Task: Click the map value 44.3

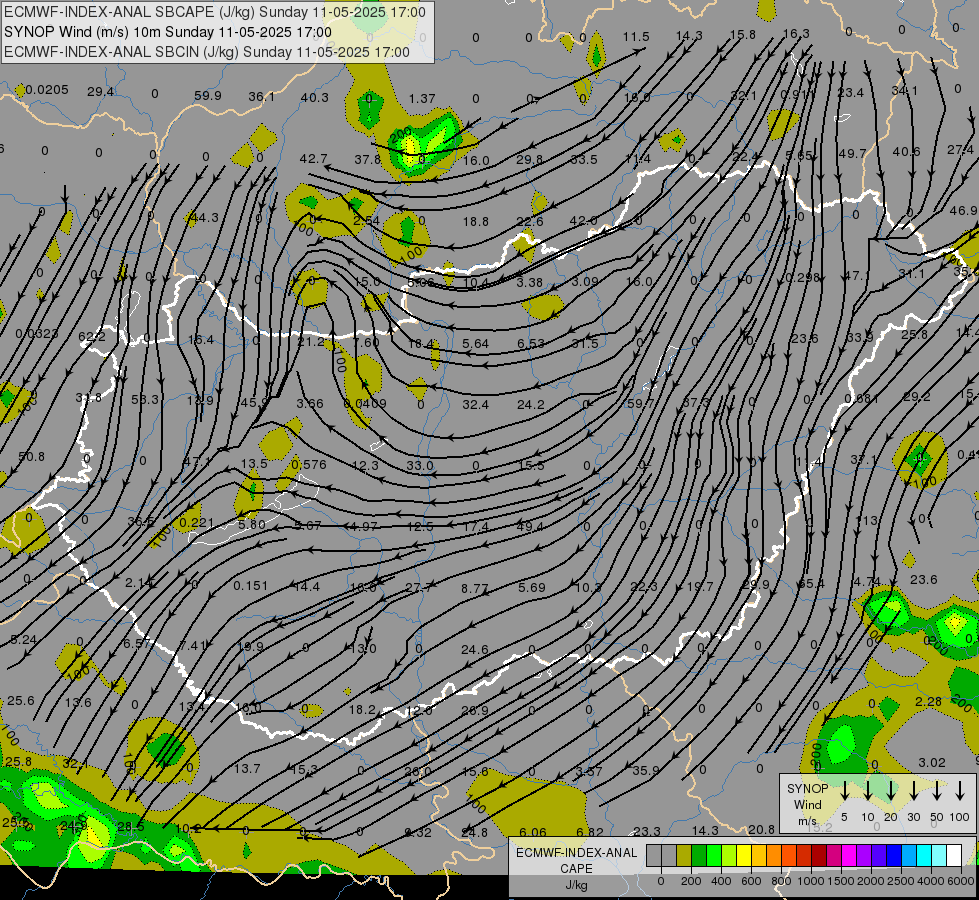Action: tap(205, 218)
